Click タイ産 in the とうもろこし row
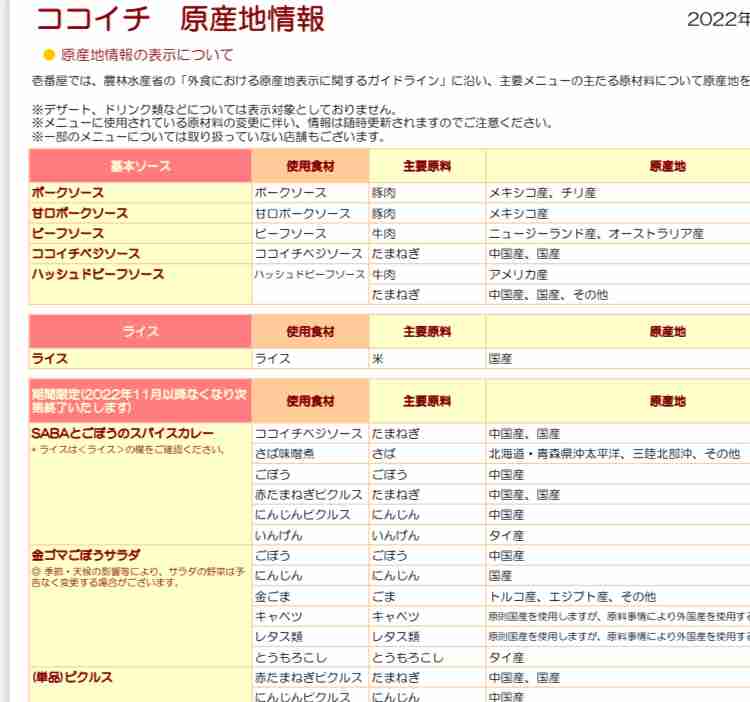 506,658
